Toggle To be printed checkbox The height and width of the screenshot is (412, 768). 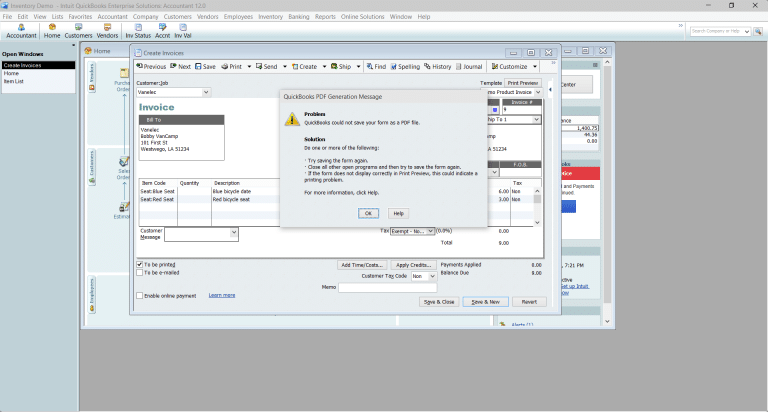[140, 265]
